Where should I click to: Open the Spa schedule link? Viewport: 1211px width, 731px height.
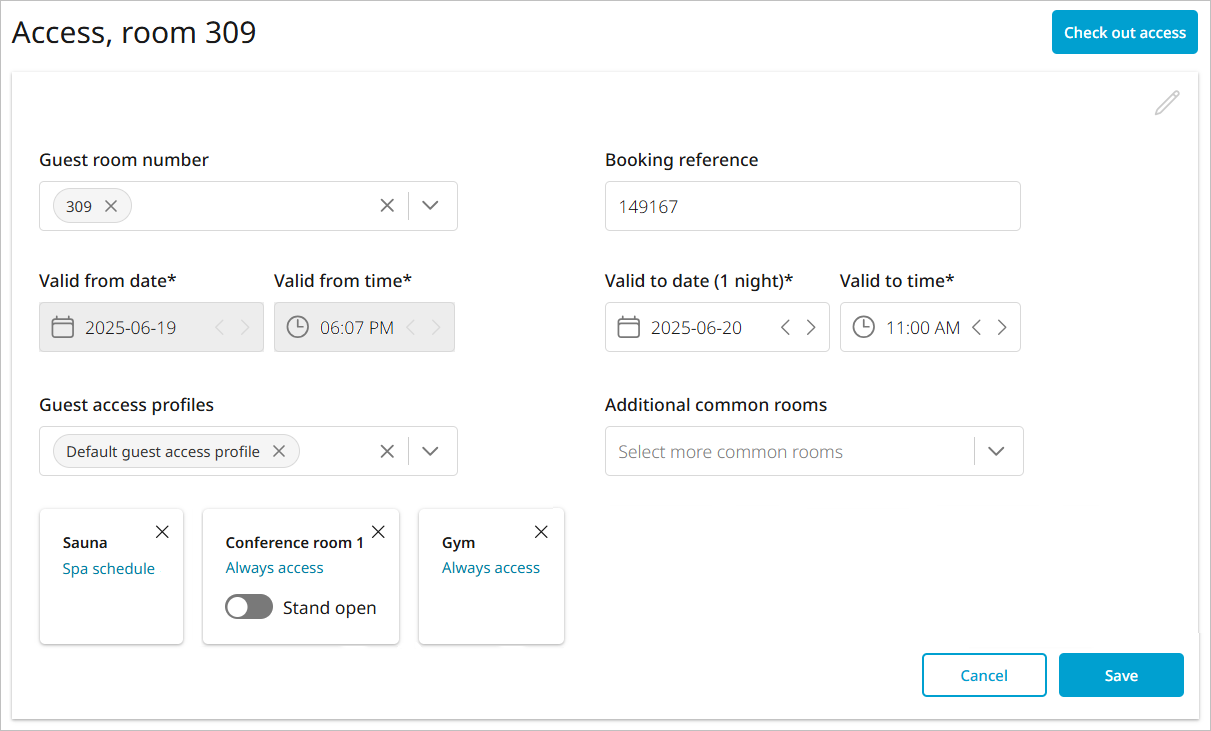click(x=108, y=568)
